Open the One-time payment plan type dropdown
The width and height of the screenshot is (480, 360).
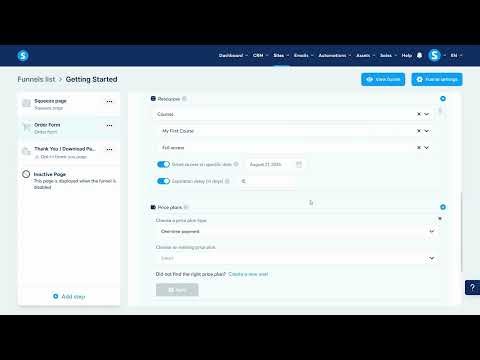point(297,231)
